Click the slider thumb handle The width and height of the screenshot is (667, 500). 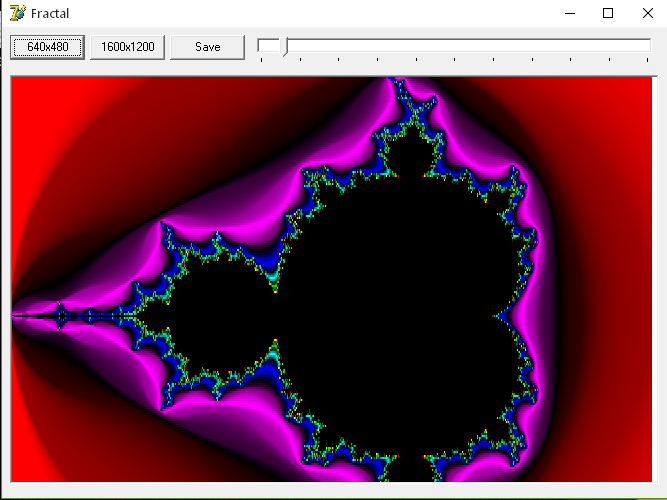tap(286, 47)
